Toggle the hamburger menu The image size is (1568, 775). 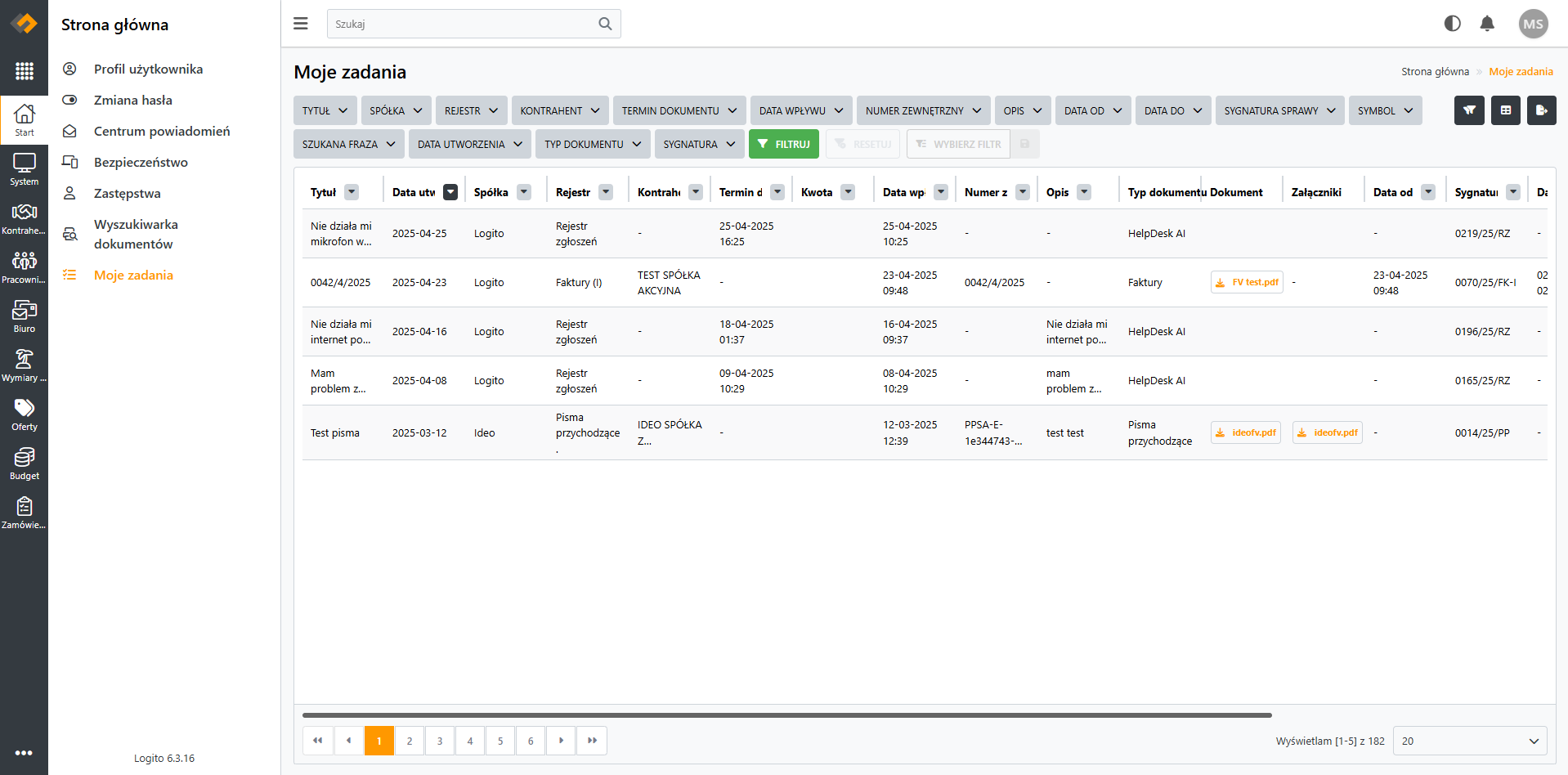point(301,24)
